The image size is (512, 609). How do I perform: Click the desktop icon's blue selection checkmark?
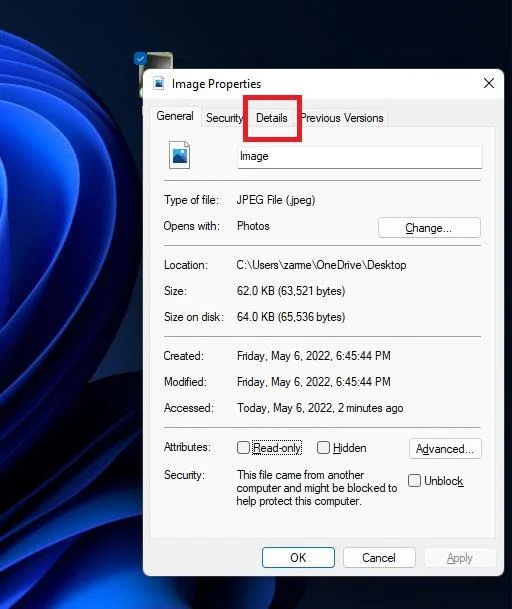point(140,59)
